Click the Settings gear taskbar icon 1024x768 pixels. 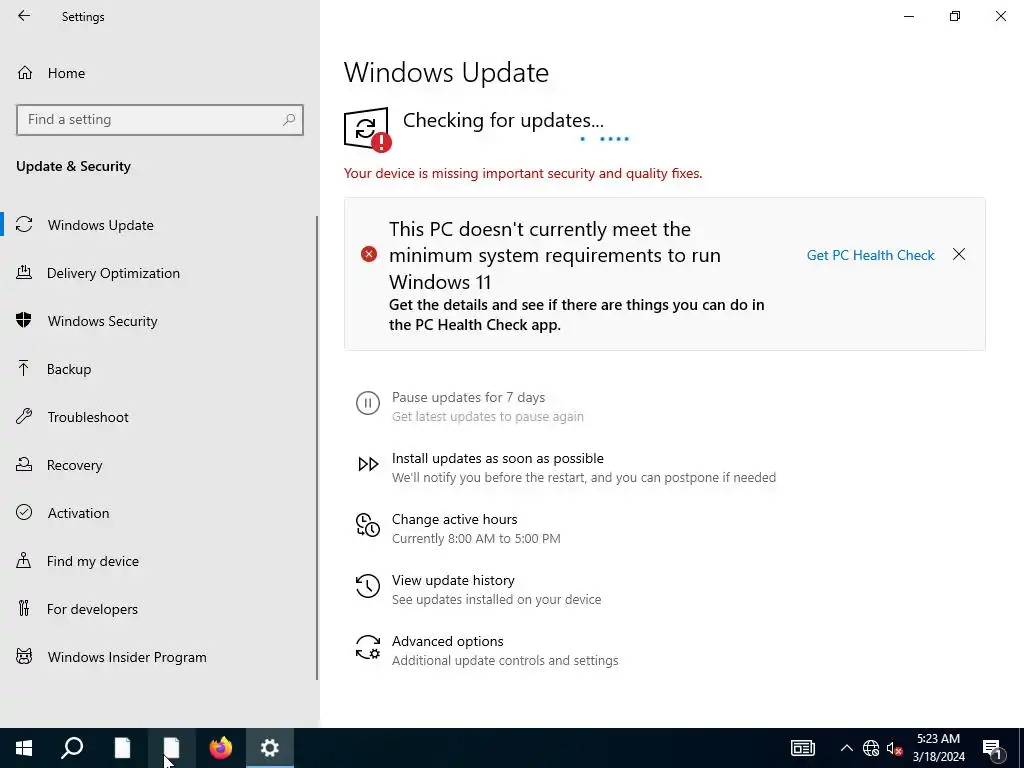(270, 748)
